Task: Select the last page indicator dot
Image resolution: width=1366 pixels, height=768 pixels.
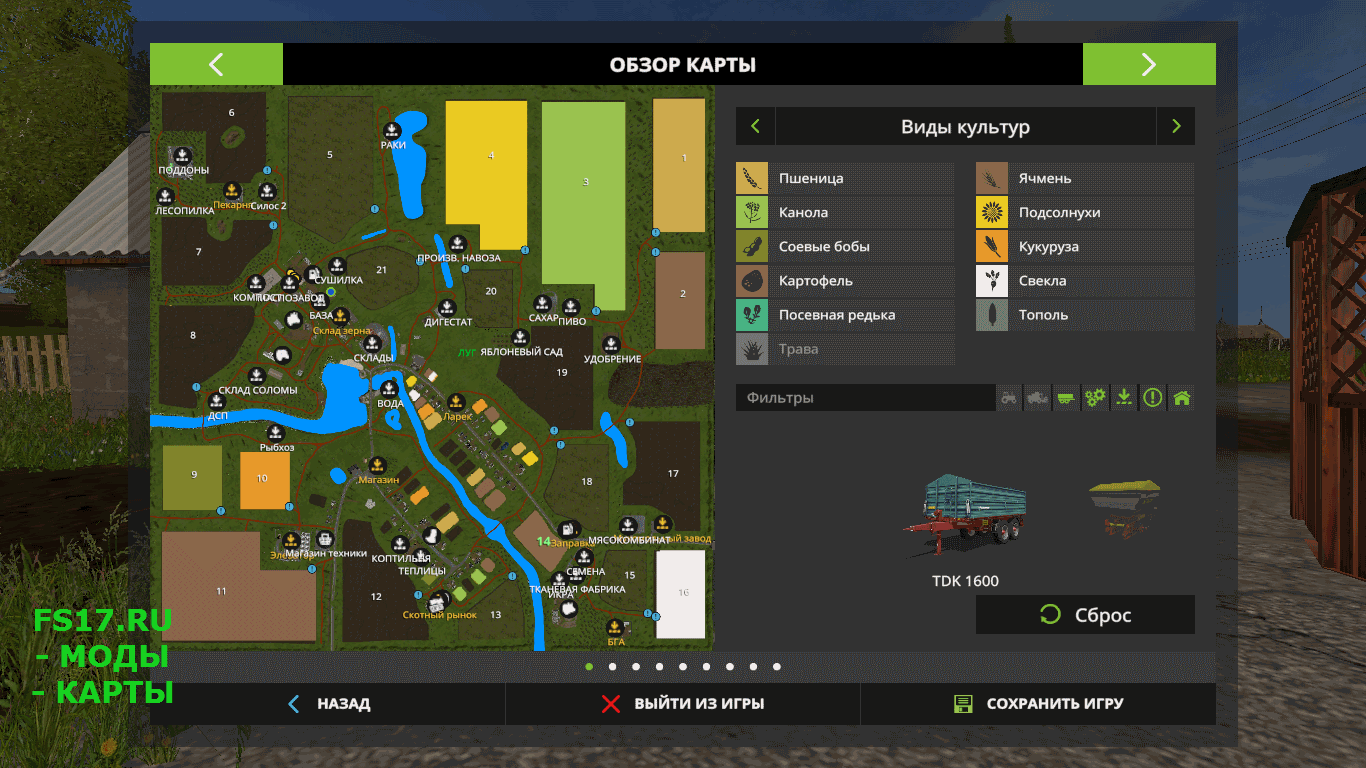Action: (777, 666)
